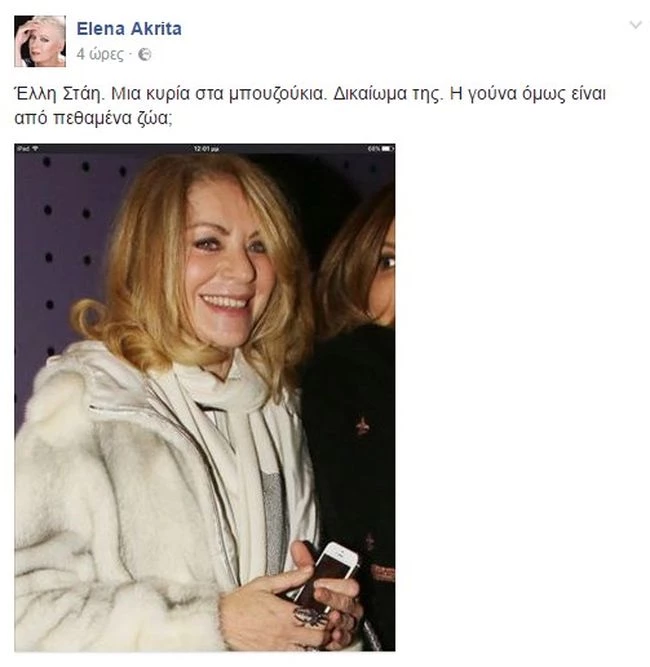
Task: Click the battery icon in photo's status bar
Action: [x=387, y=148]
